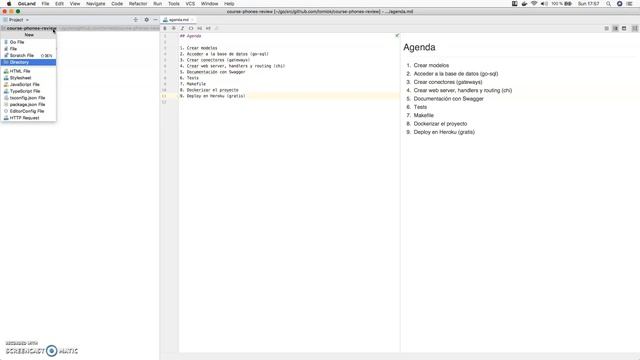
Task: Click the Docker whale menu bar icon
Action: (524, 4)
